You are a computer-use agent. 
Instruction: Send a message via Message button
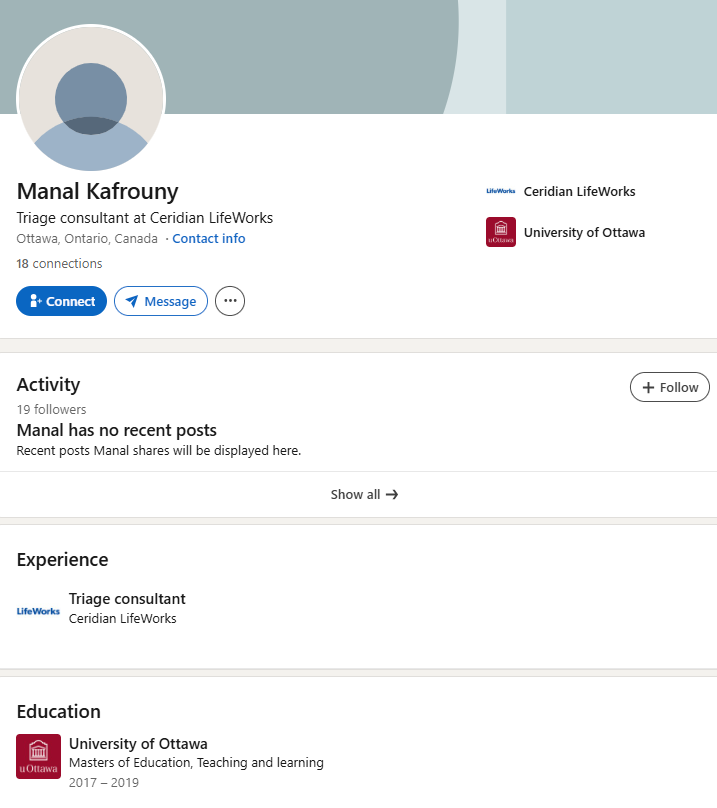[161, 301]
